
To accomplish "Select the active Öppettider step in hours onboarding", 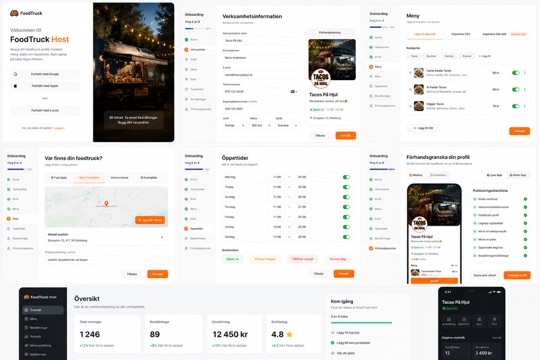I will [199, 228].
